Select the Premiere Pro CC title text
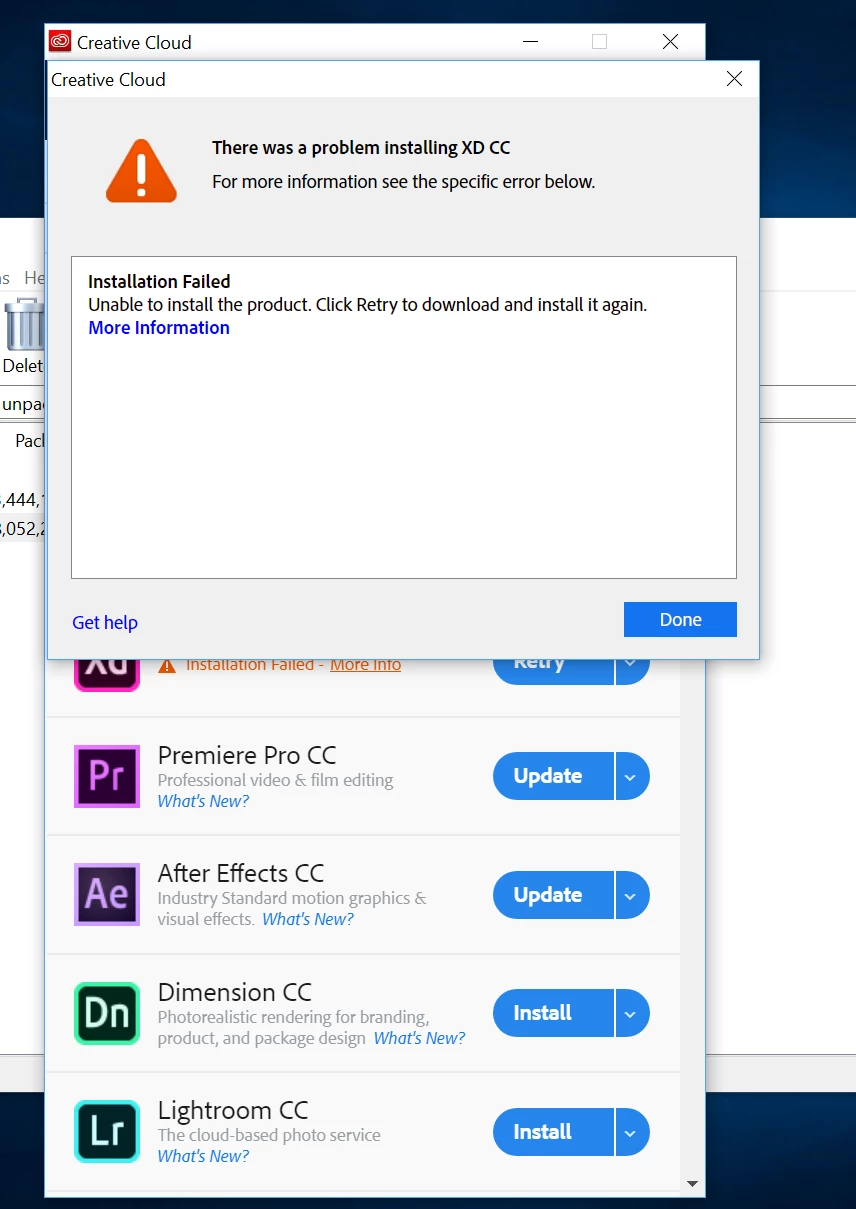Viewport: 856px width, 1209px height. tap(247, 755)
